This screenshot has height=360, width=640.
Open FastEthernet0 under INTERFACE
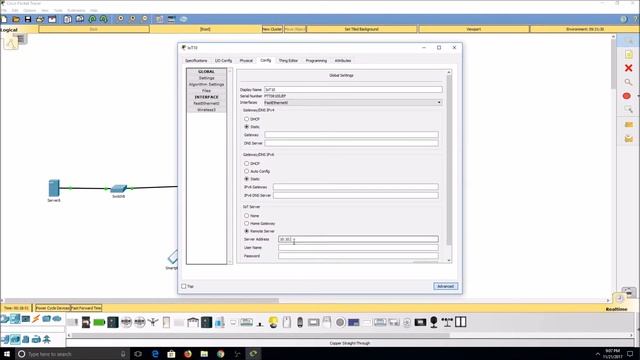[207, 103]
